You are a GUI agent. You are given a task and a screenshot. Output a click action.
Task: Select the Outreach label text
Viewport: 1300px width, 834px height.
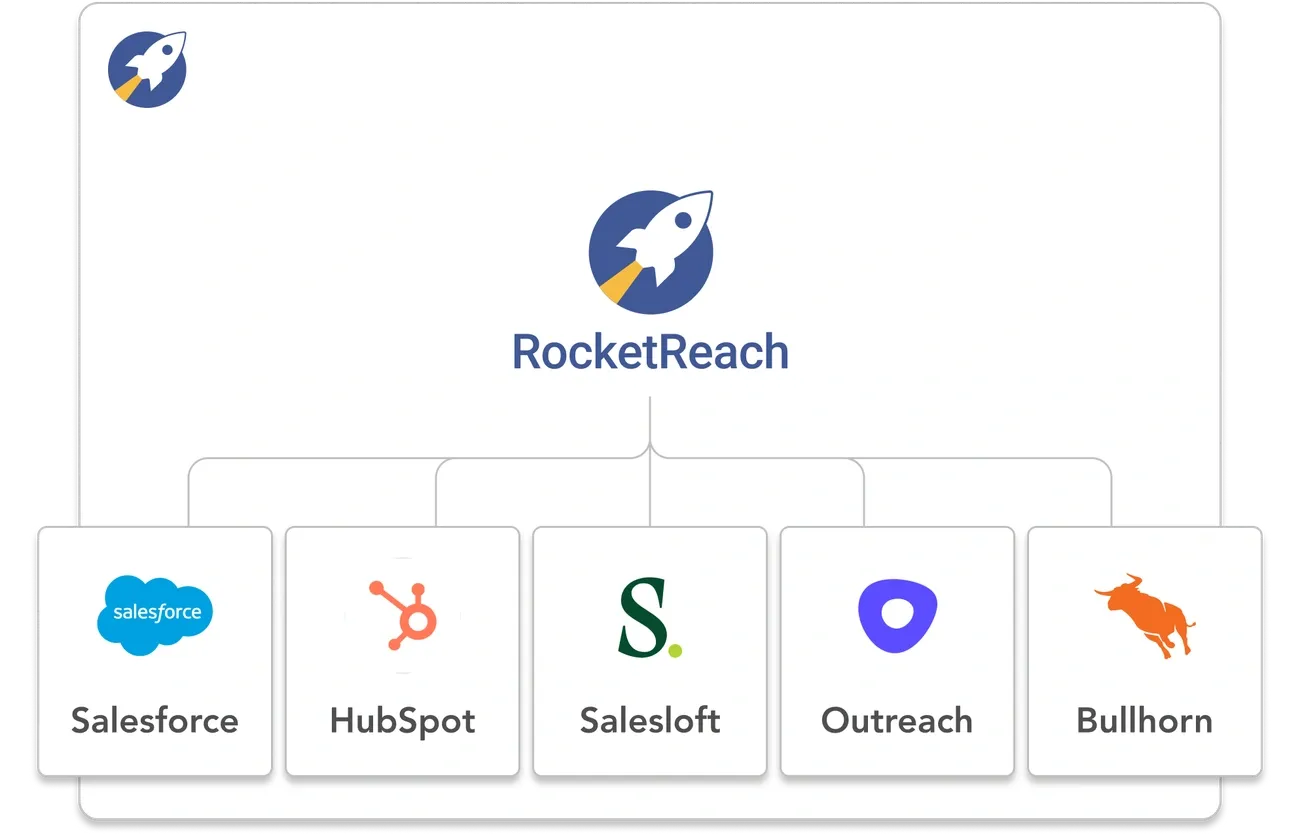897,720
